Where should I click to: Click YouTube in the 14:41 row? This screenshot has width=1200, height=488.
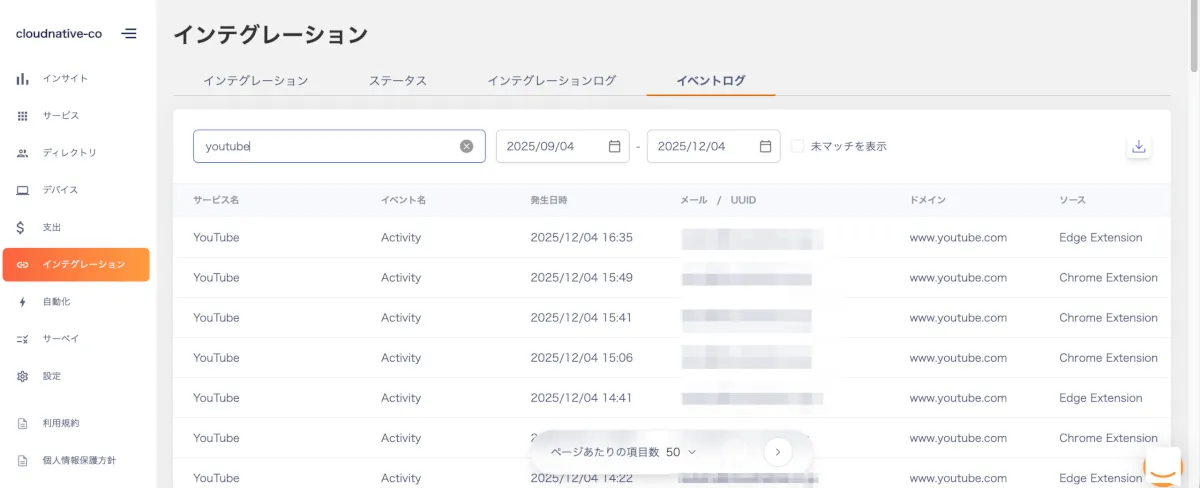(216, 398)
